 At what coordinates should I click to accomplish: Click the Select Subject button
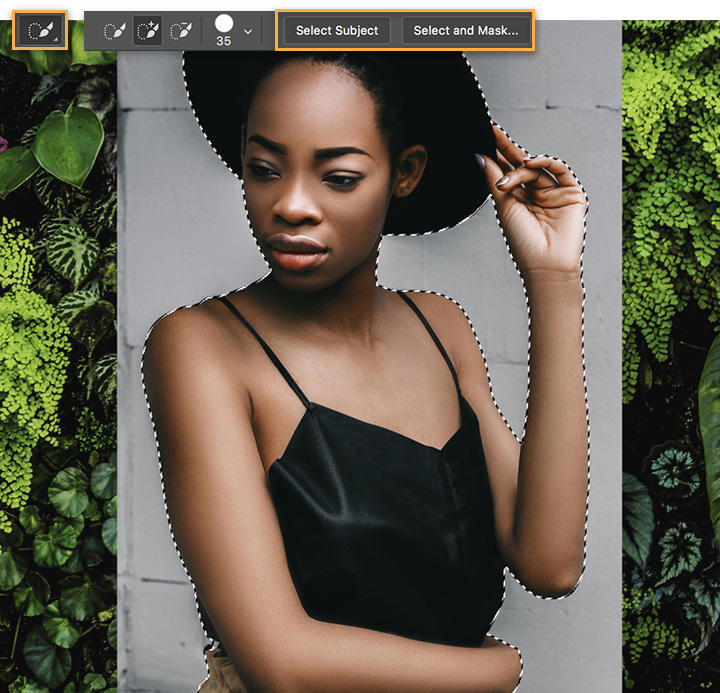click(337, 30)
